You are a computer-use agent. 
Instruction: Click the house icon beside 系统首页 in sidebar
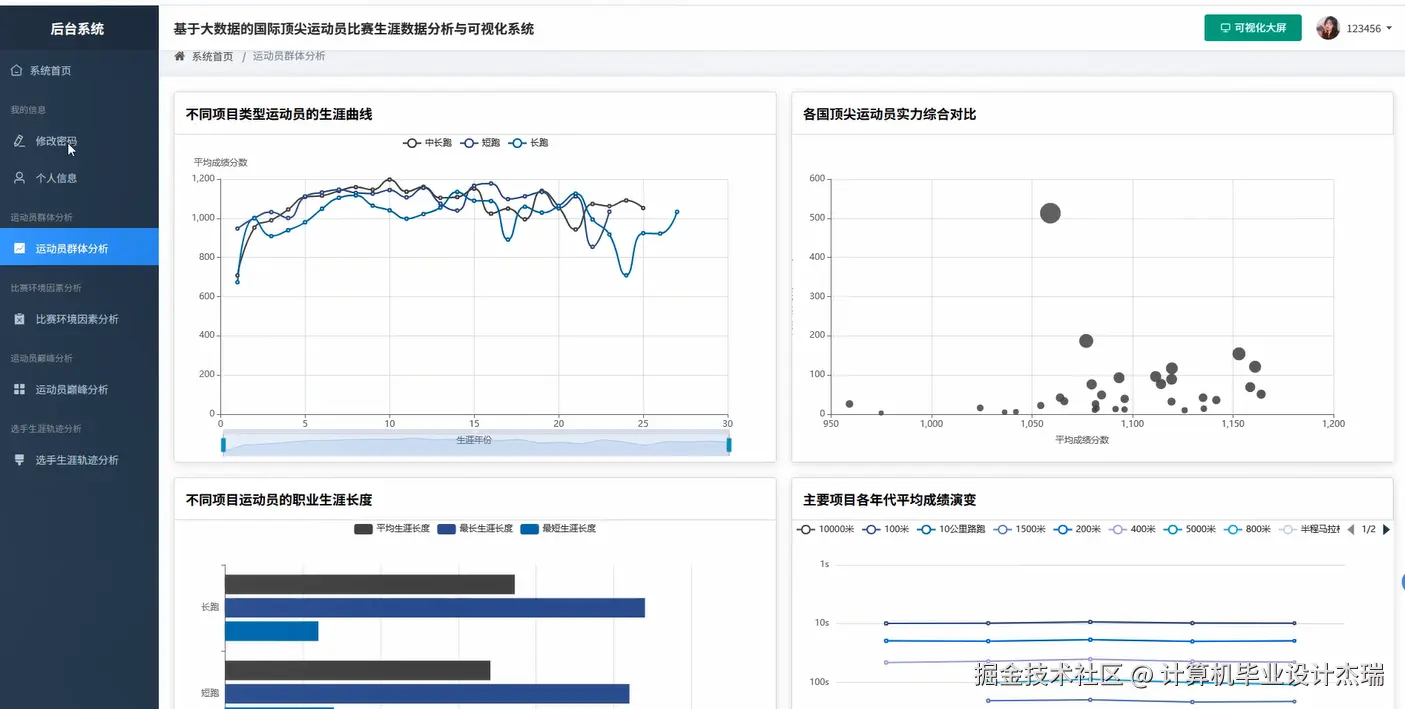[x=17, y=71]
